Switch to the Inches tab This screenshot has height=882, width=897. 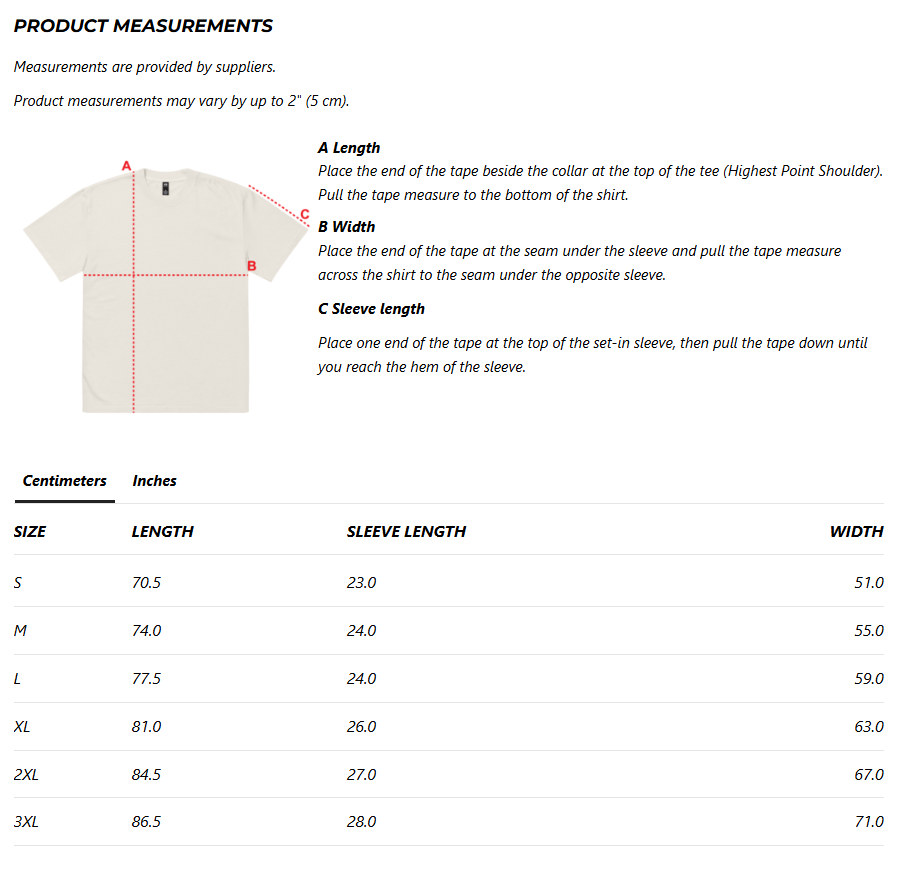coord(154,480)
